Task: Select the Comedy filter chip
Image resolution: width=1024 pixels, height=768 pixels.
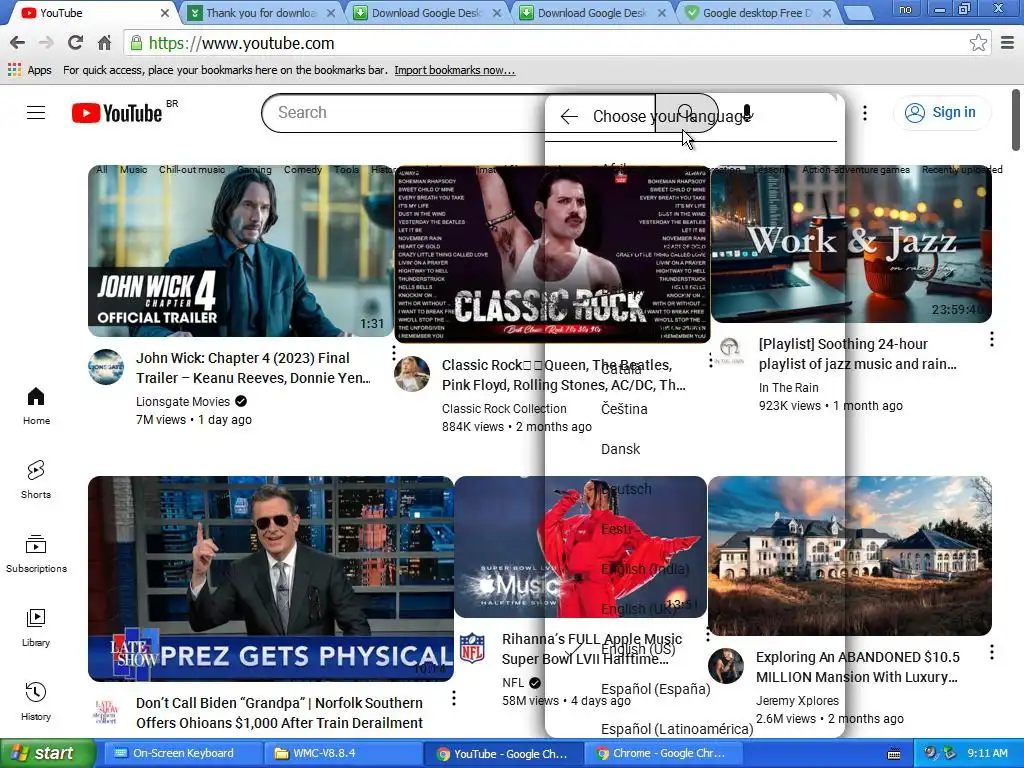Action: coord(302,170)
